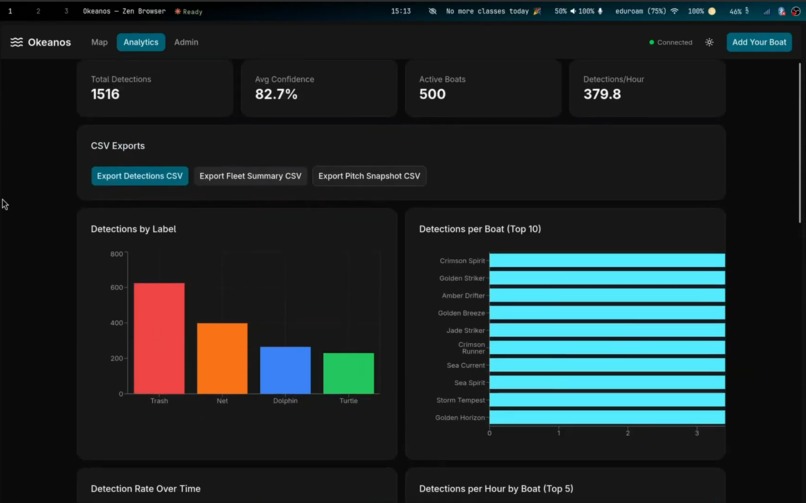
Task: Click the eye-slash icon in status bar
Action: 432,11
